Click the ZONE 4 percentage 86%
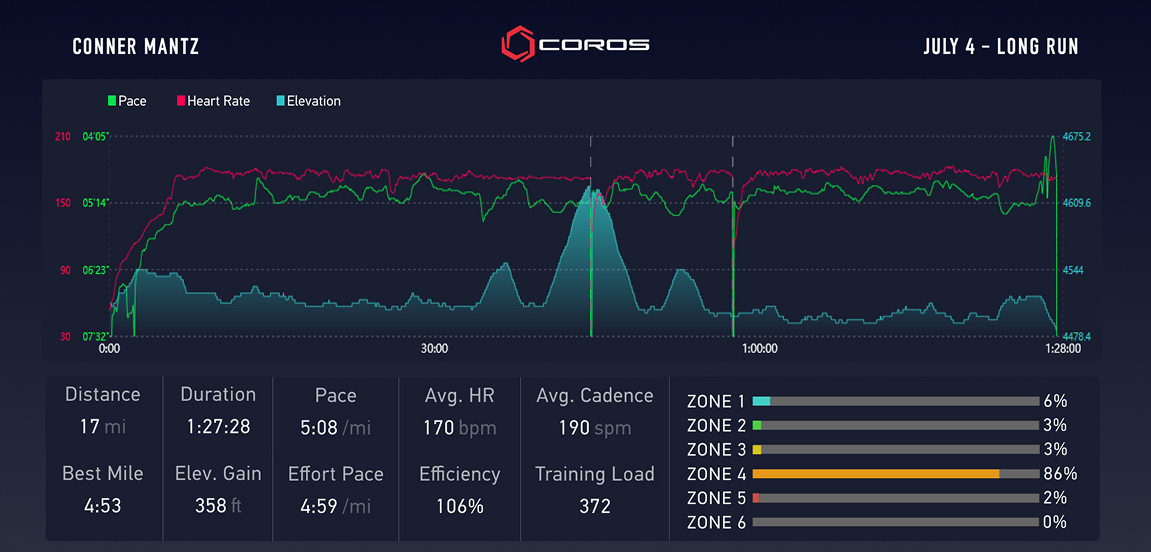1151x552 pixels. tap(1060, 474)
